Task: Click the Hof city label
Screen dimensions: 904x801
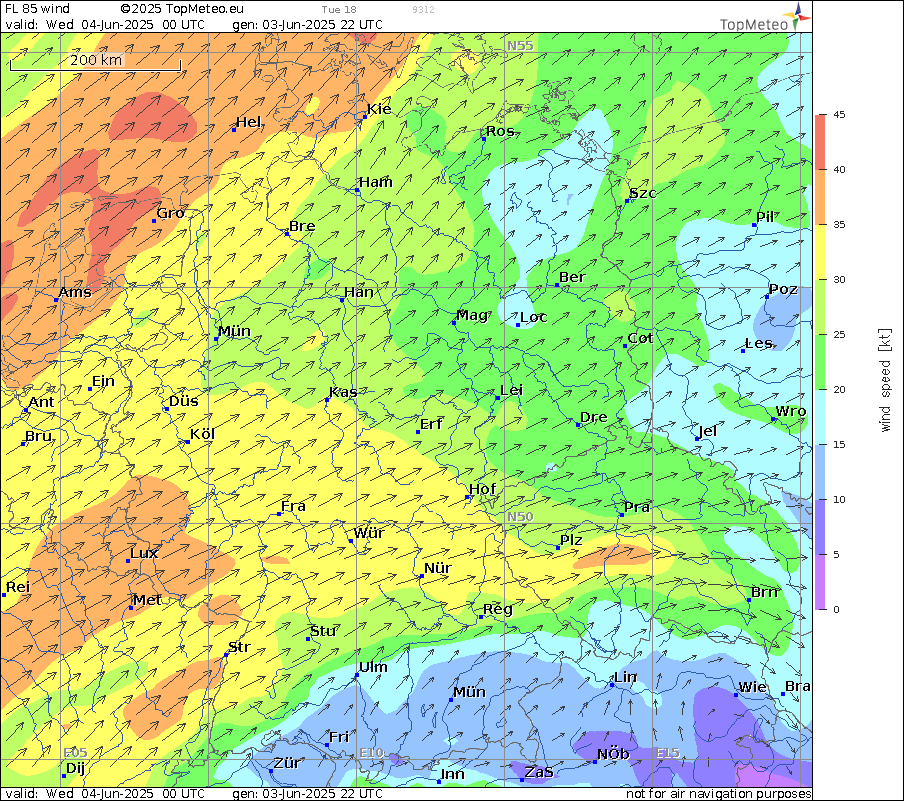Action: tap(483, 489)
